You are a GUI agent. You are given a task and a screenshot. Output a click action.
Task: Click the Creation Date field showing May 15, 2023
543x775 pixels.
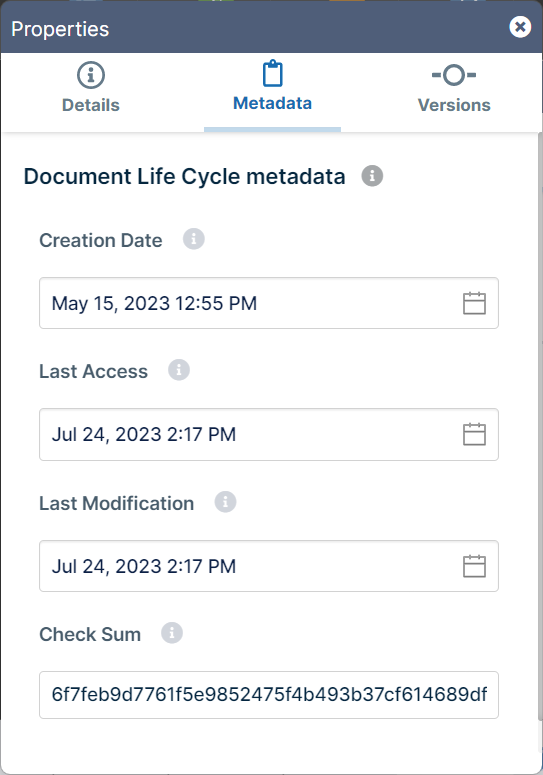pos(269,303)
